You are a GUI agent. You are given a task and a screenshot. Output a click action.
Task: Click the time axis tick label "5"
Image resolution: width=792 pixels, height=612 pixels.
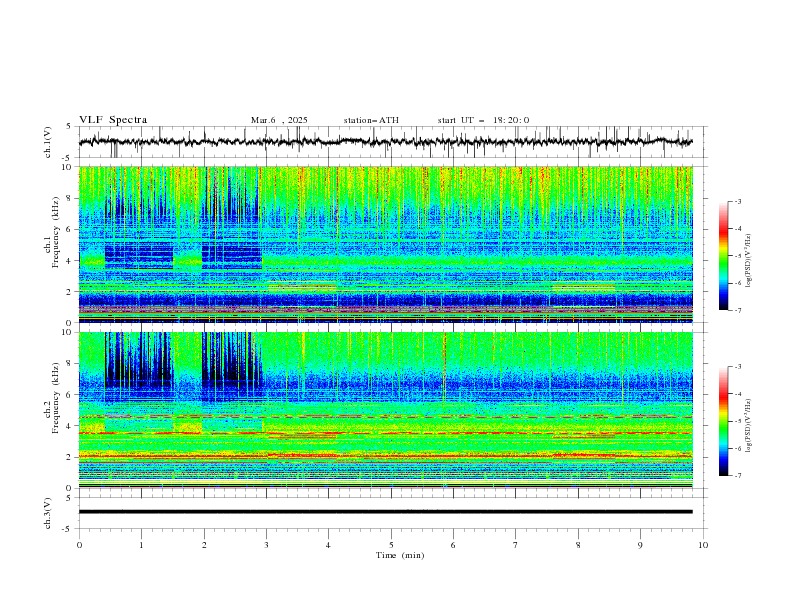click(391, 545)
